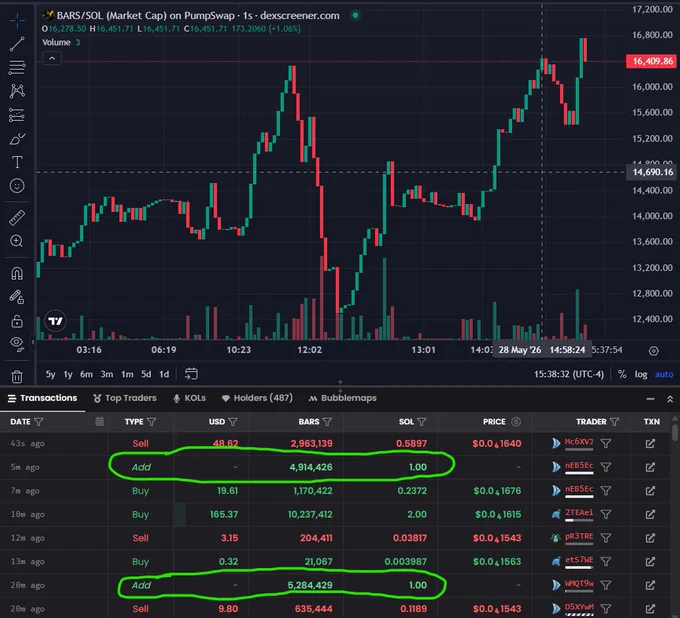Select the trend line drawing tool
This screenshot has height=618, width=680.
point(17,44)
